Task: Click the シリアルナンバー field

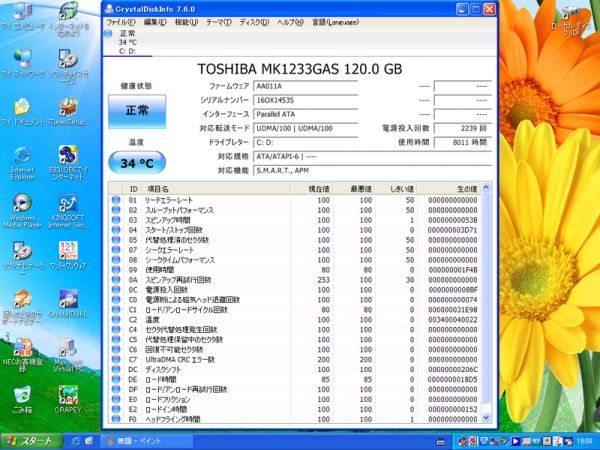Action: click(x=305, y=100)
